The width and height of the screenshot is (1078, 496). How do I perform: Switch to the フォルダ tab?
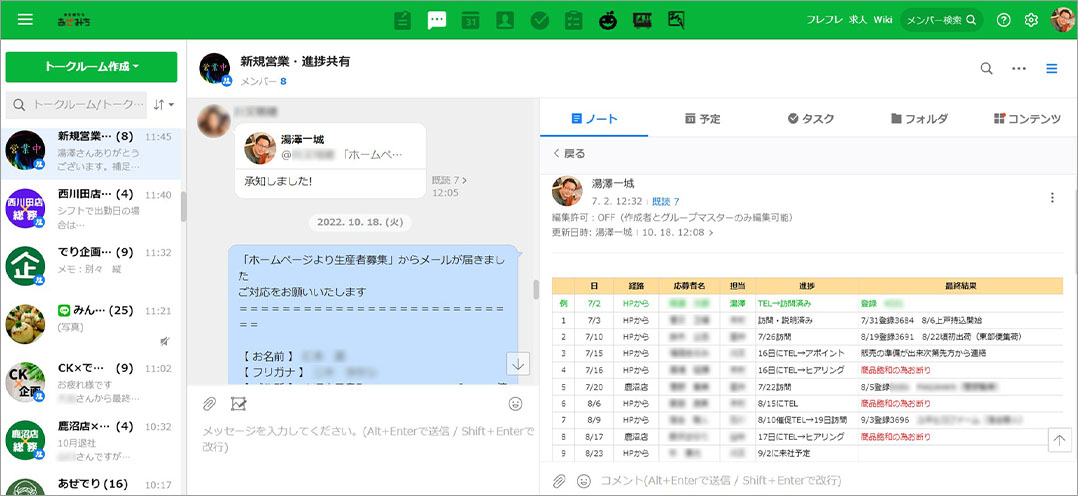tap(918, 119)
